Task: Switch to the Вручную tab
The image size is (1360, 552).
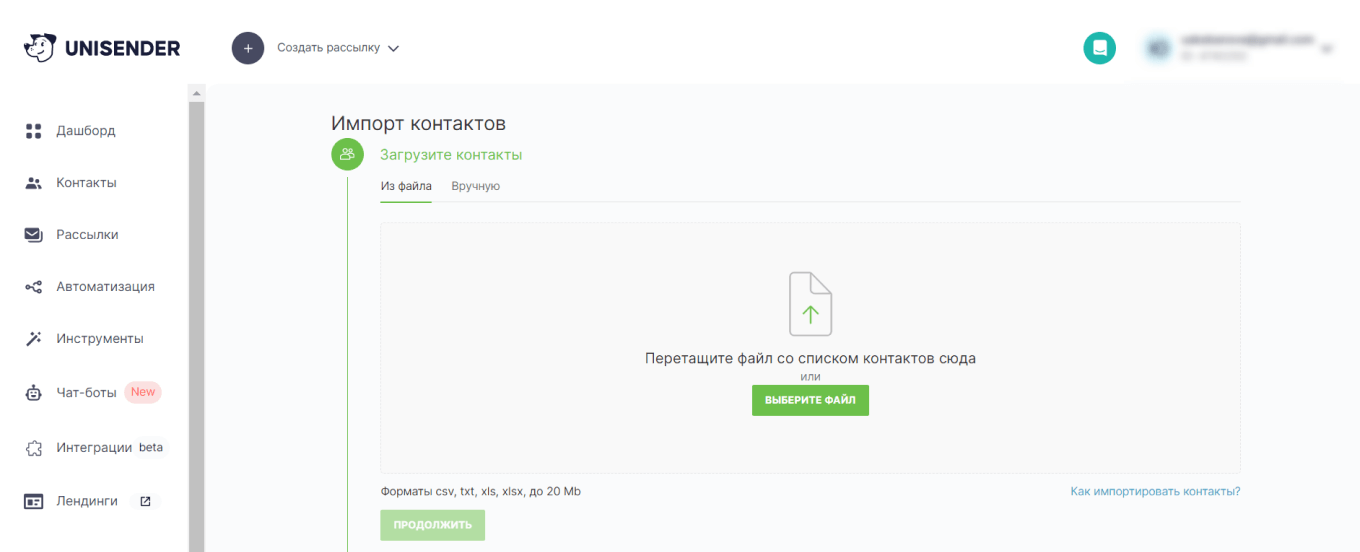Action: coord(476,186)
